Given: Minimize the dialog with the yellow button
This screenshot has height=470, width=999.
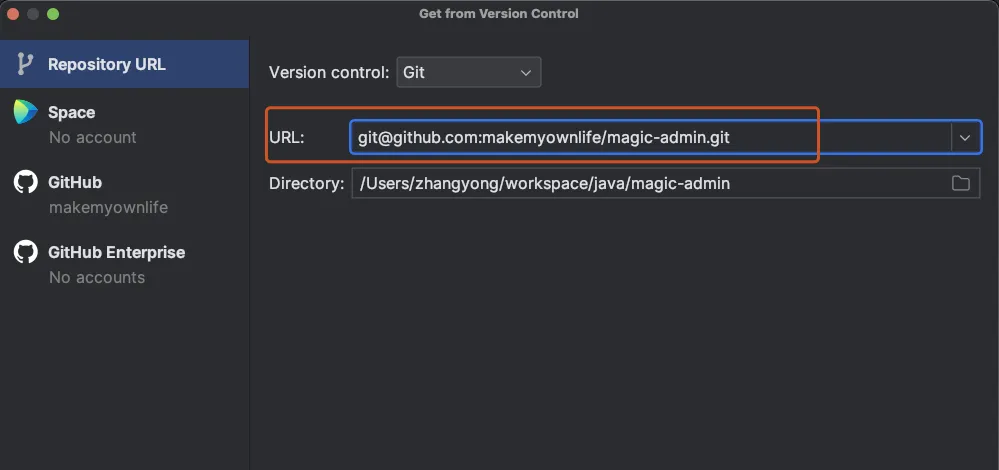Looking at the screenshot, I should [33, 14].
